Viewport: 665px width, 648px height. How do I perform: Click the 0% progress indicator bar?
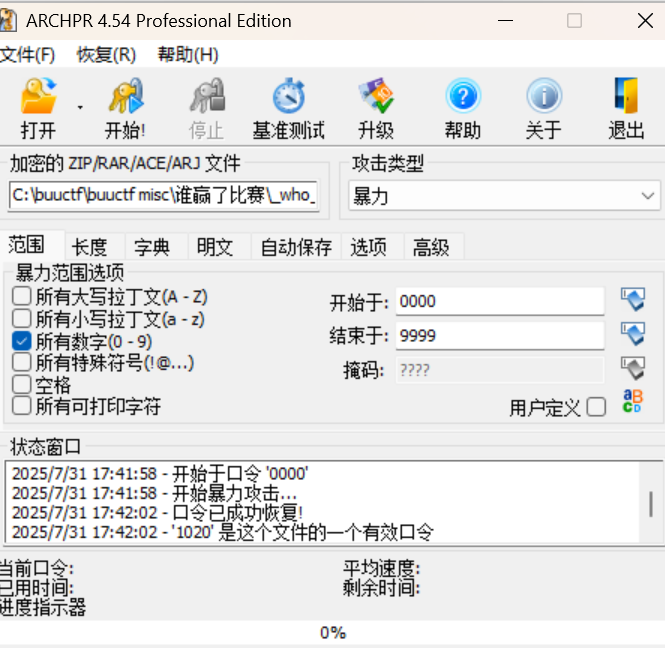332,633
